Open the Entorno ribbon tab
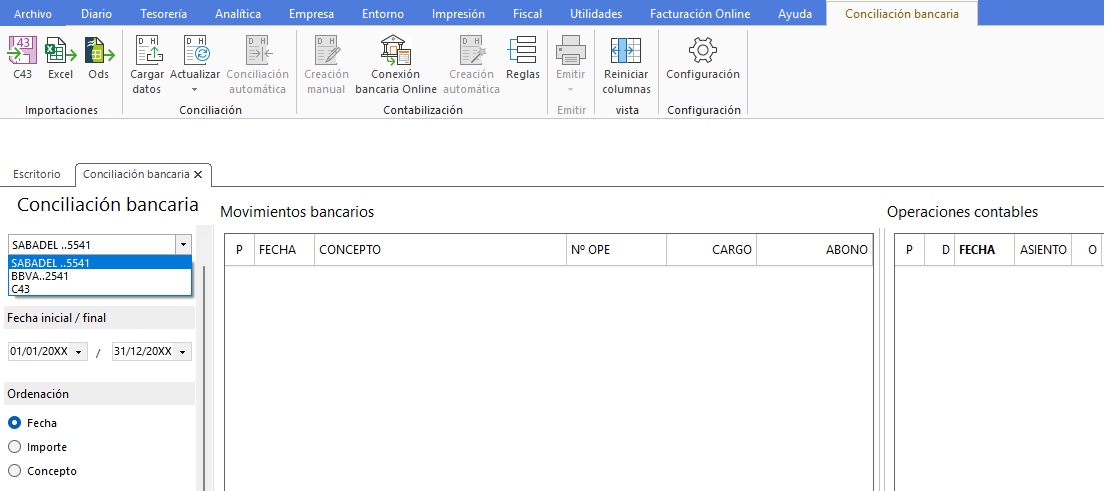This screenshot has height=491, width=1105. tap(383, 14)
